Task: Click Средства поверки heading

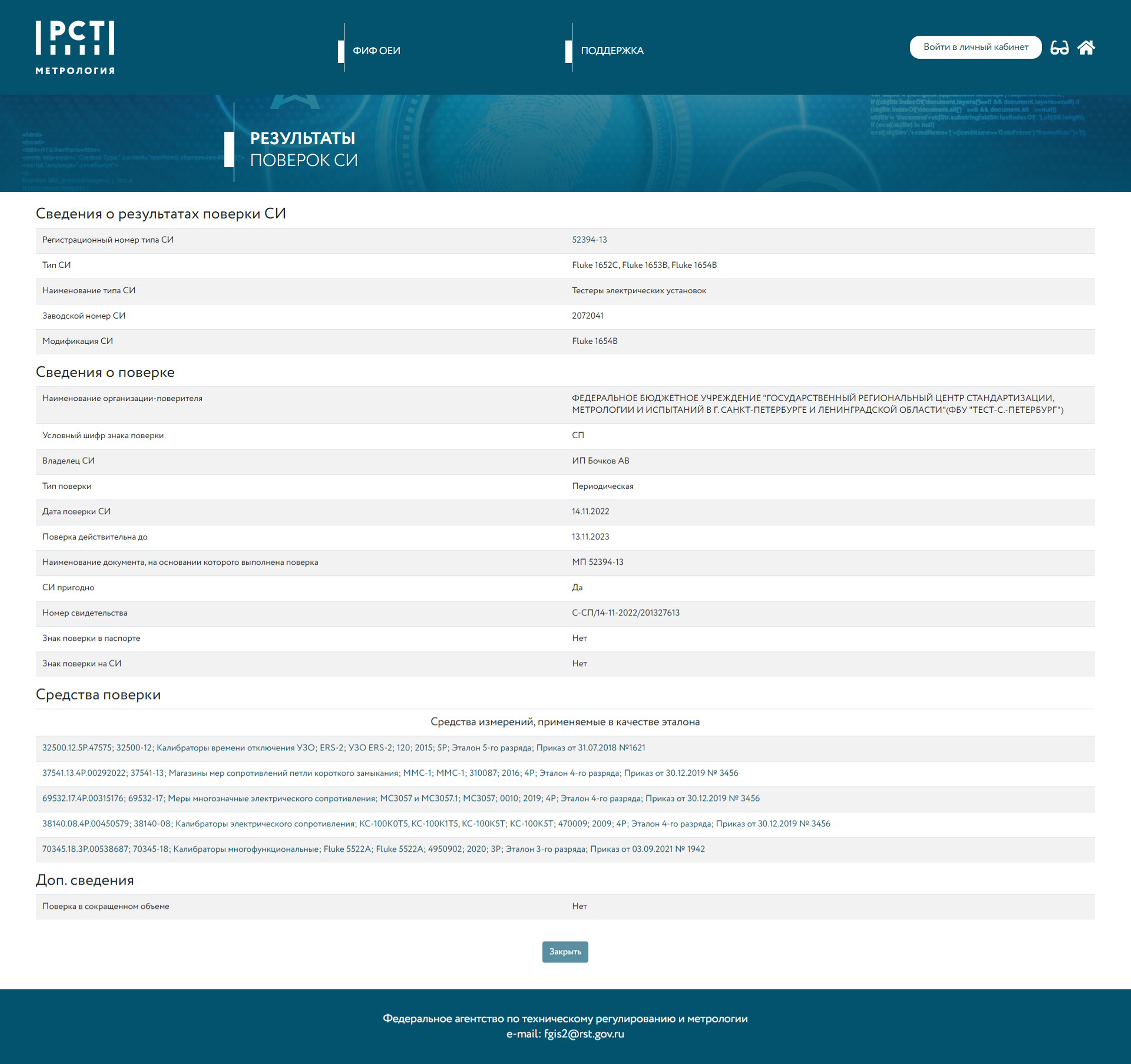Action: pos(98,695)
